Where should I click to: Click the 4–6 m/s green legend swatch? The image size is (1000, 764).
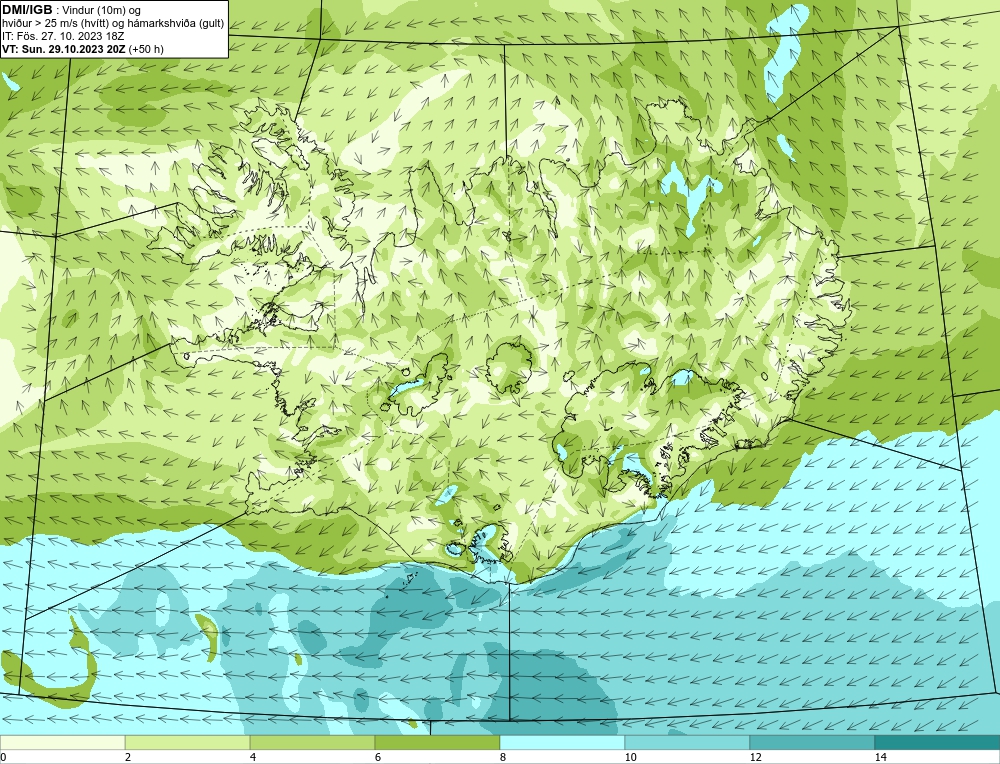coord(312,742)
